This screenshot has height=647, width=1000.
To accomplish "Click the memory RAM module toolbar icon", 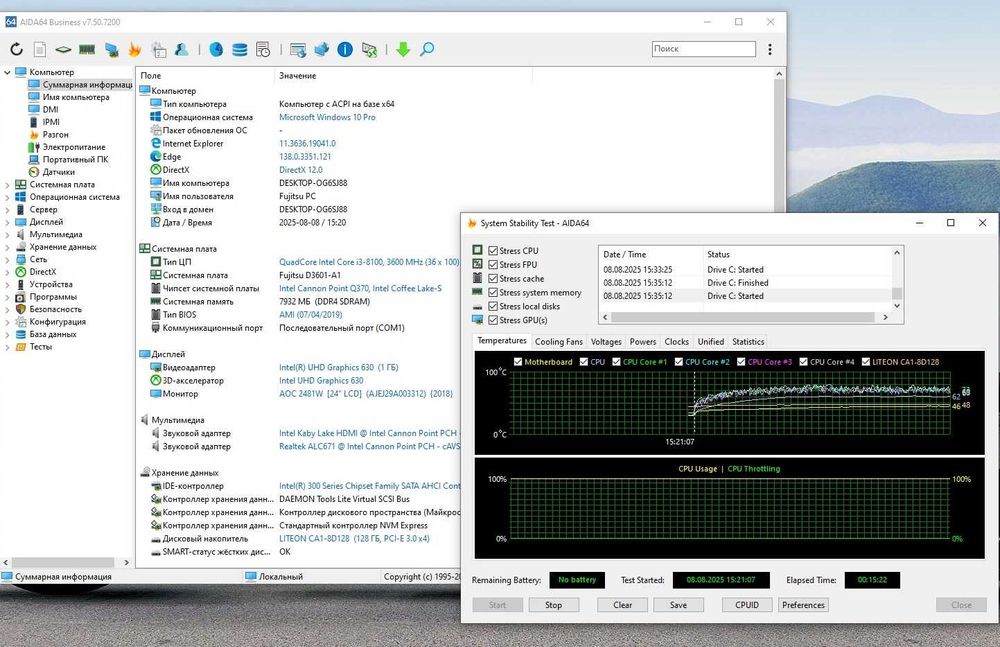I will point(87,49).
